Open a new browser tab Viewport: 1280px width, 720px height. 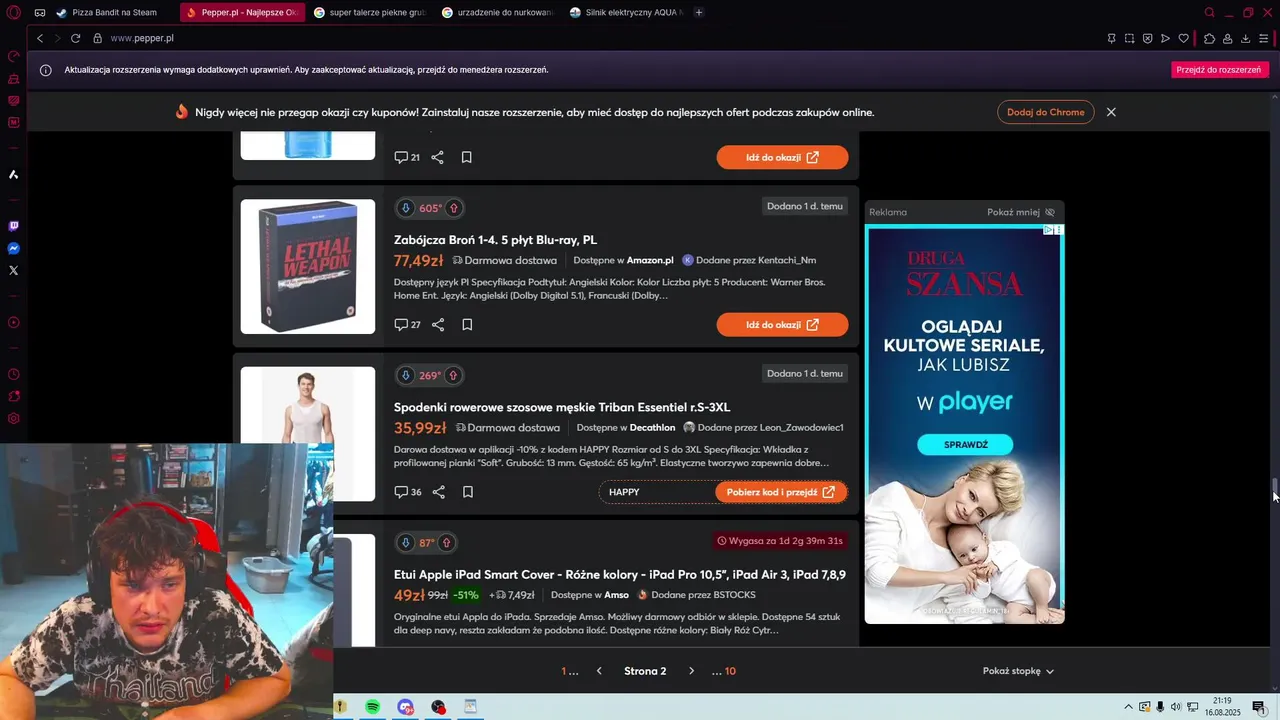[x=698, y=12]
